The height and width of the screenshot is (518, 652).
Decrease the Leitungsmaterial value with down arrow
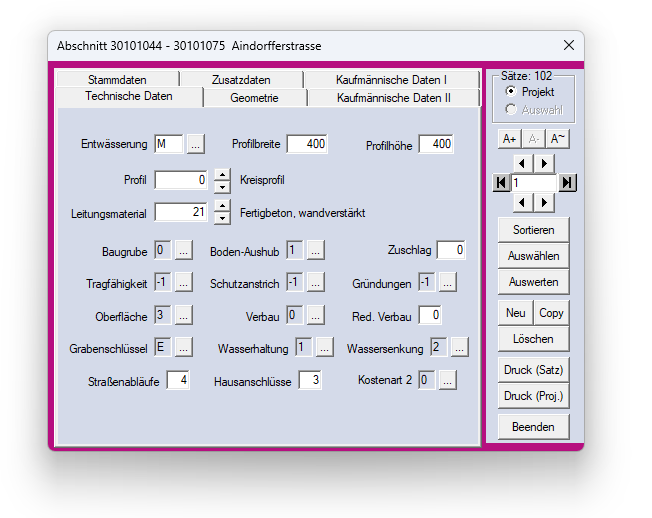click(222, 218)
